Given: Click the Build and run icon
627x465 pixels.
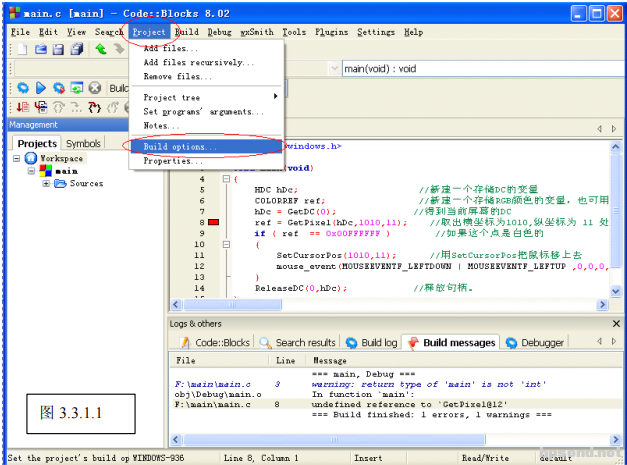Looking at the screenshot, I should point(59,88).
